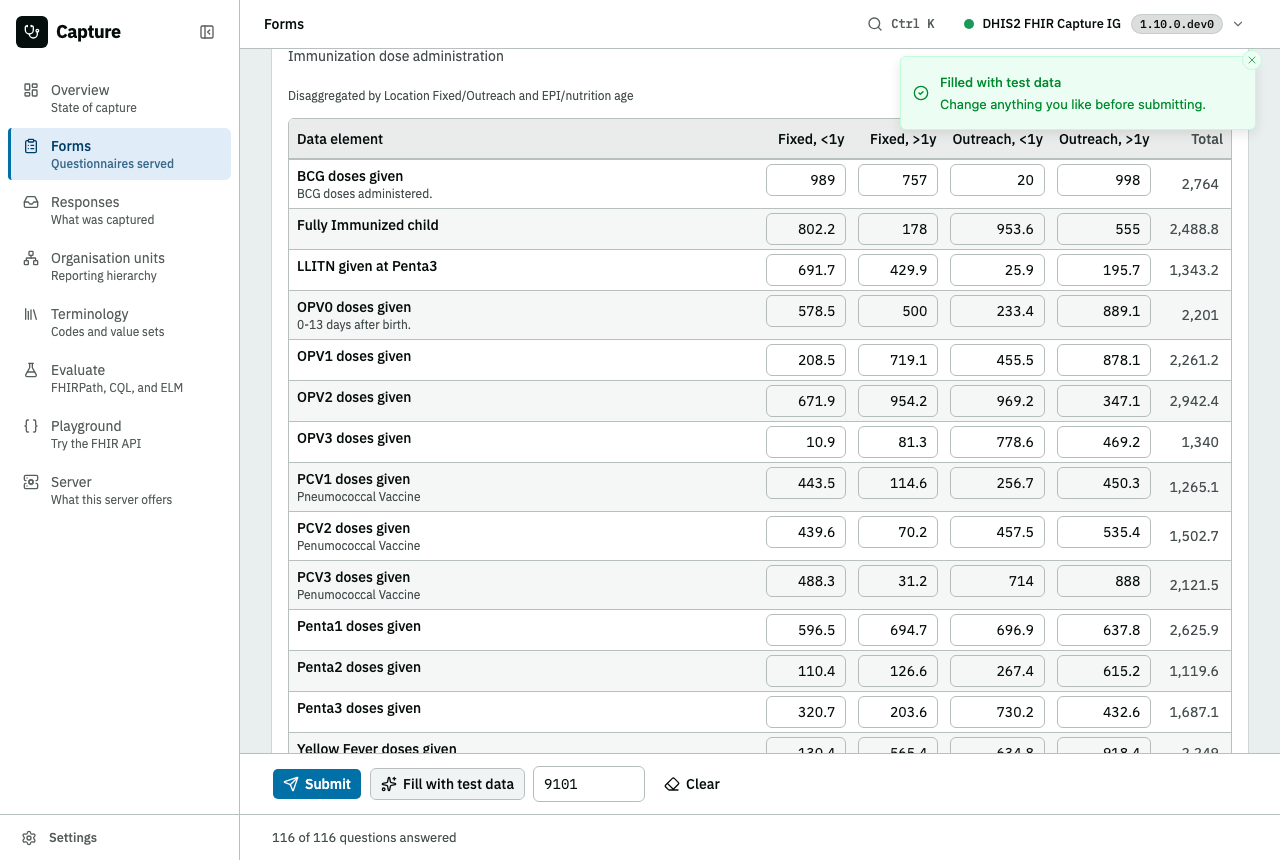Open the Overview page

click(119, 98)
